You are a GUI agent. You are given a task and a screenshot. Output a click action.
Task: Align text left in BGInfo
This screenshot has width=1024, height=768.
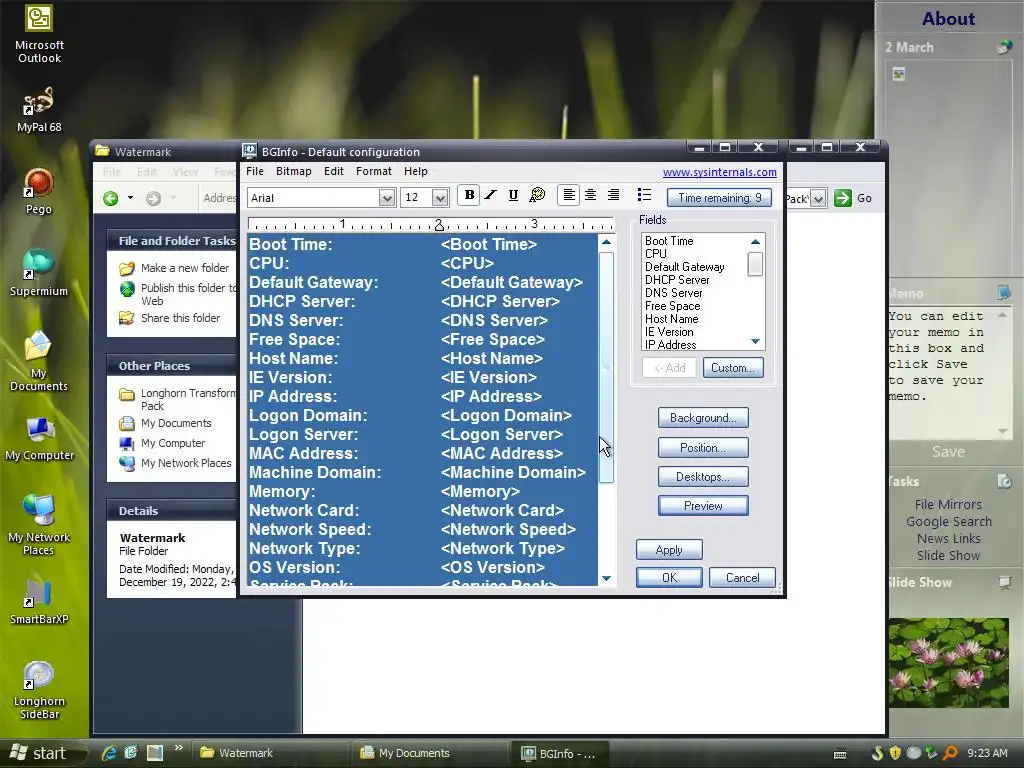pyautogui.click(x=569, y=195)
